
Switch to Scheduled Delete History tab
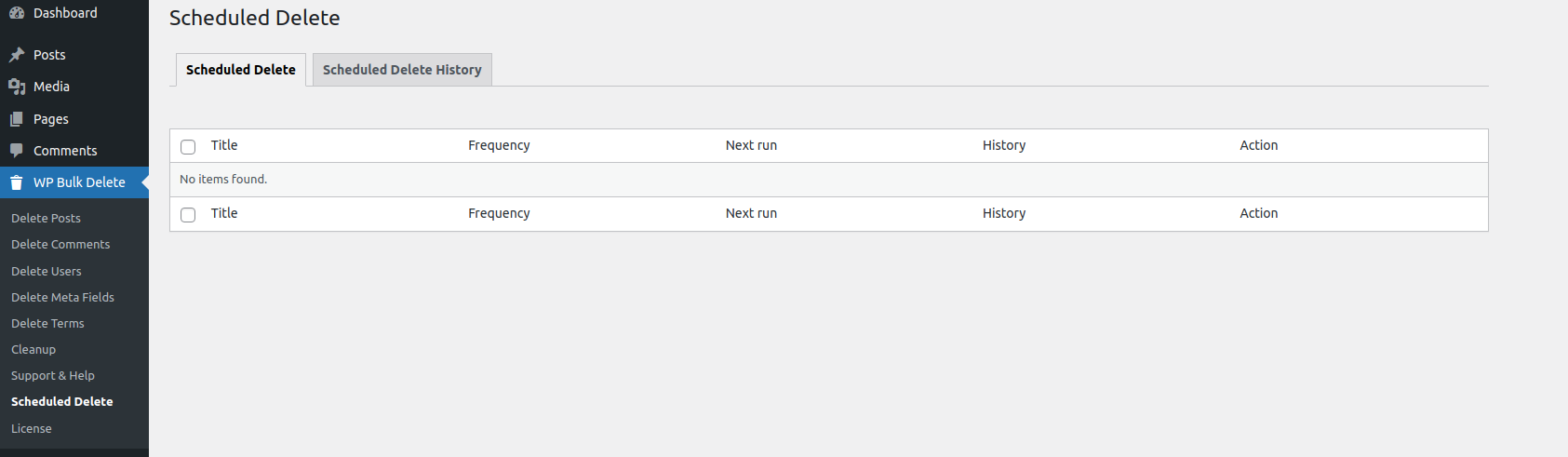click(402, 70)
